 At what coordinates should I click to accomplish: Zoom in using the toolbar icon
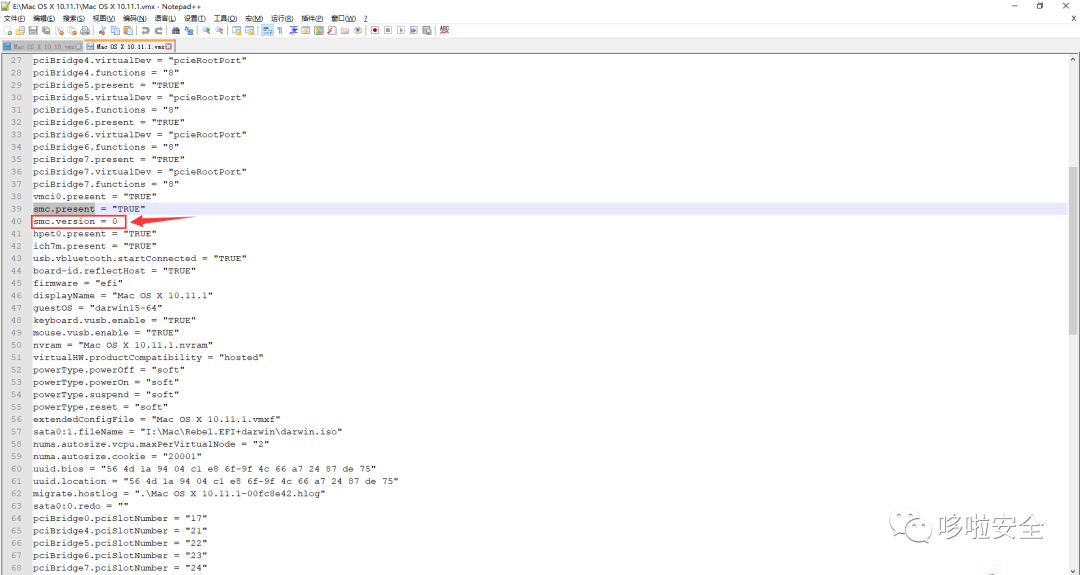(x=206, y=30)
